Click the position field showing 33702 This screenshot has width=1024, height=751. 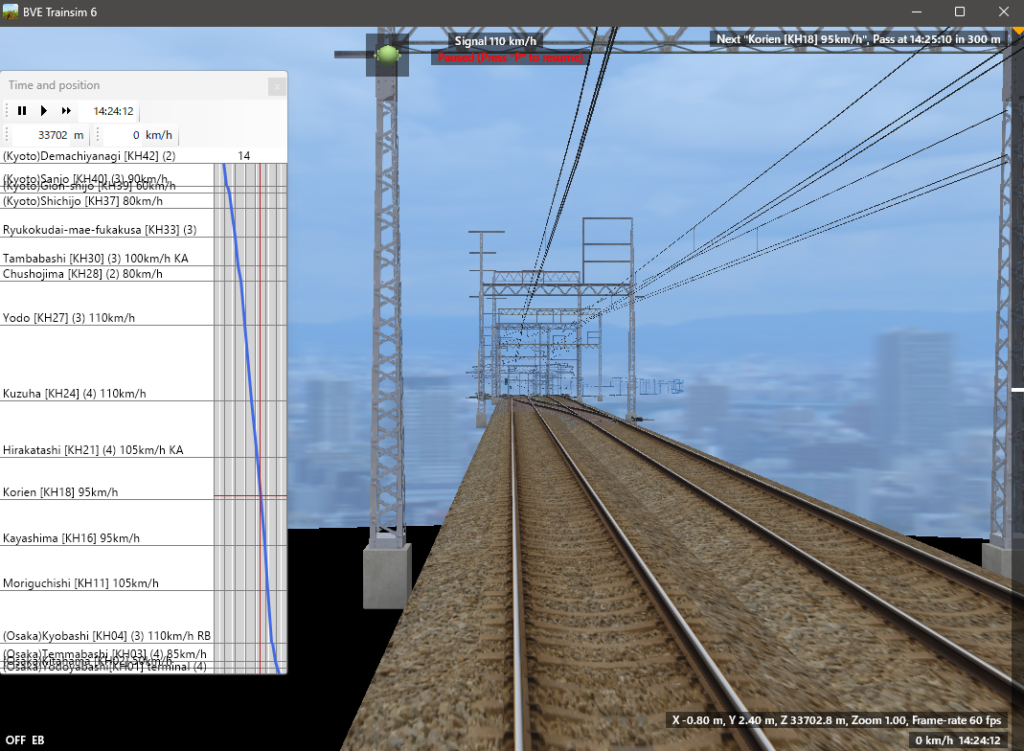(x=52, y=135)
